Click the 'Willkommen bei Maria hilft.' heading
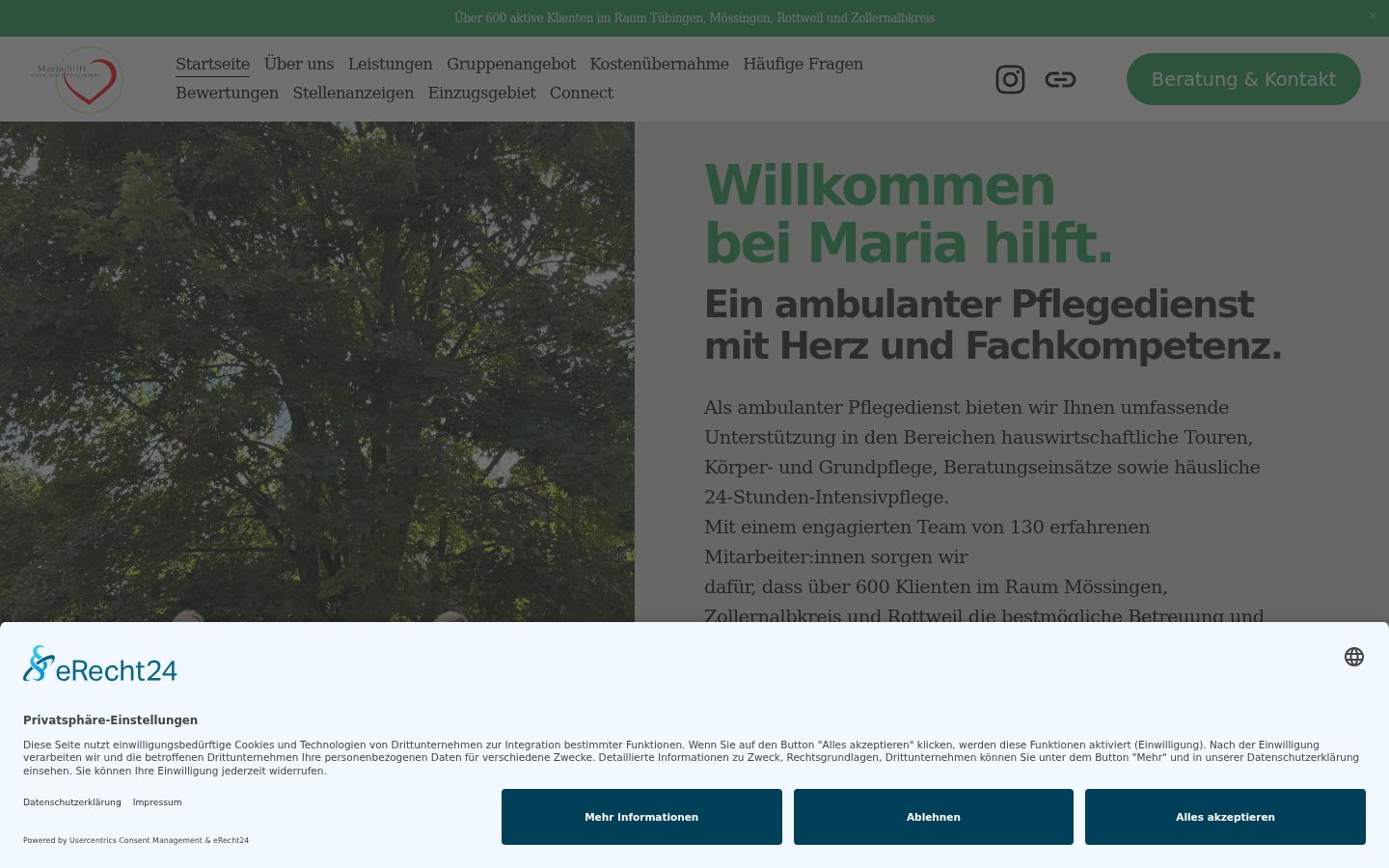Image resolution: width=1389 pixels, height=868 pixels. tap(909, 214)
